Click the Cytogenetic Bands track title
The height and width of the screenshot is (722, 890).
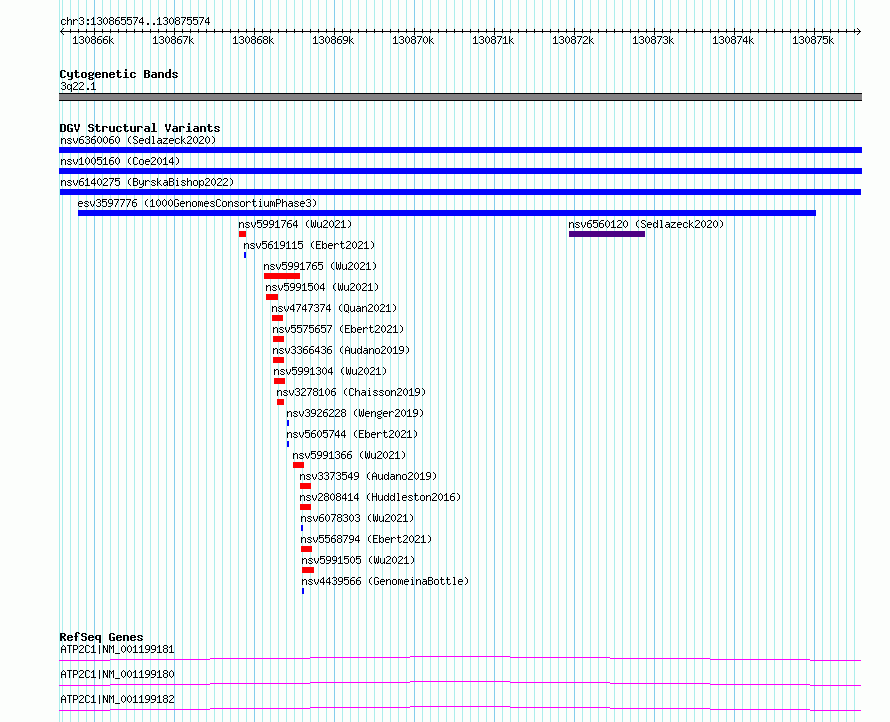[x=119, y=74]
